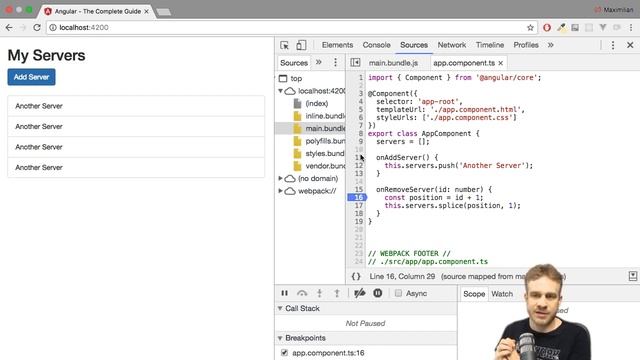
Task: Remove the first Another Server item
Action: click(136, 106)
